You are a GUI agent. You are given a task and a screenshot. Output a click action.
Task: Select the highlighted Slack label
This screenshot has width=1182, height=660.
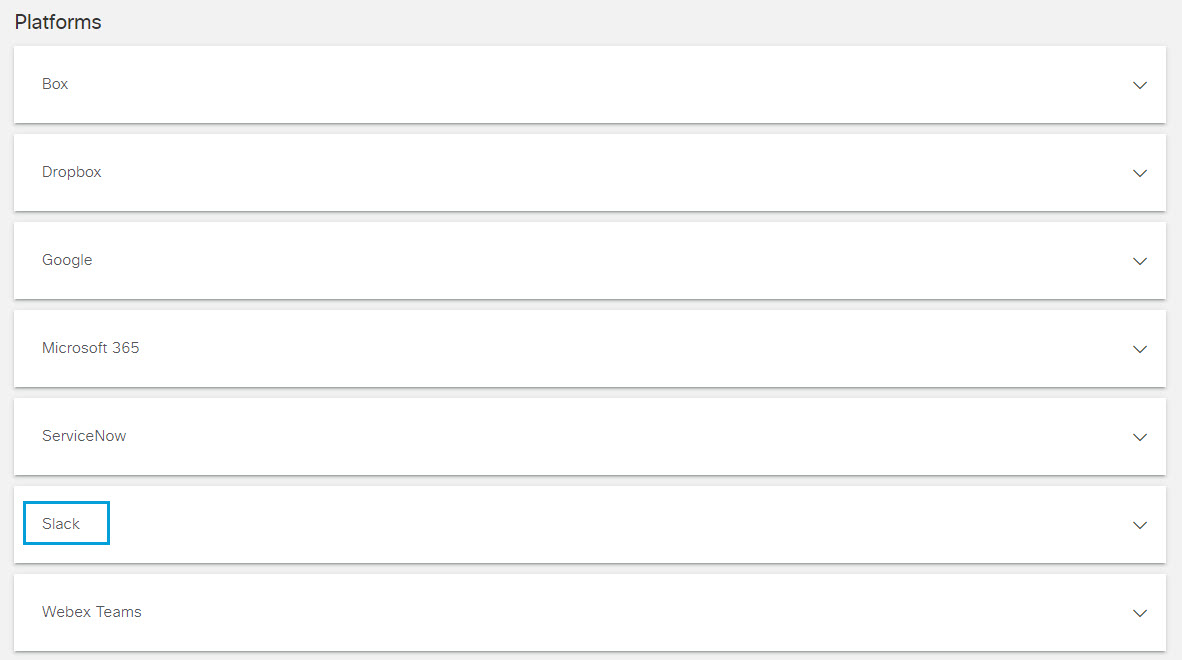point(66,523)
